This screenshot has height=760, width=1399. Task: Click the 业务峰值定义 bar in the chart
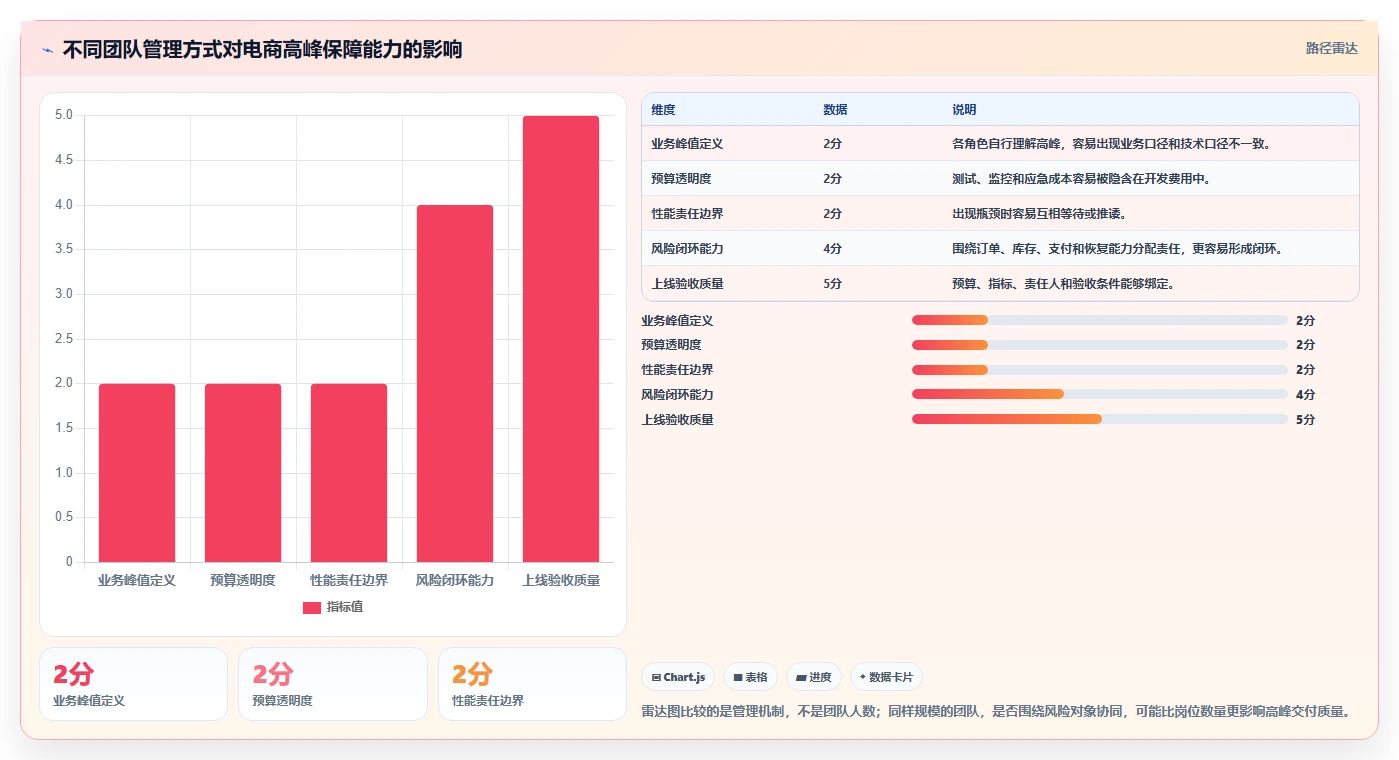pyautogui.click(x=137, y=473)
